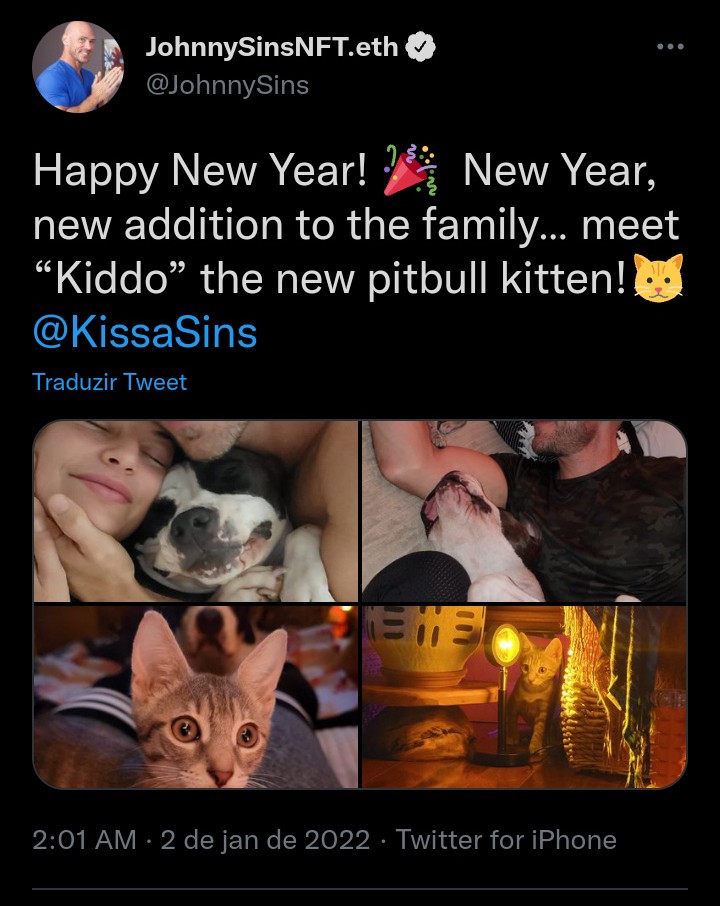Open the JohnnySinsNFT.eth display name
This screenshot has height=906, width=720.
[272, 47]
